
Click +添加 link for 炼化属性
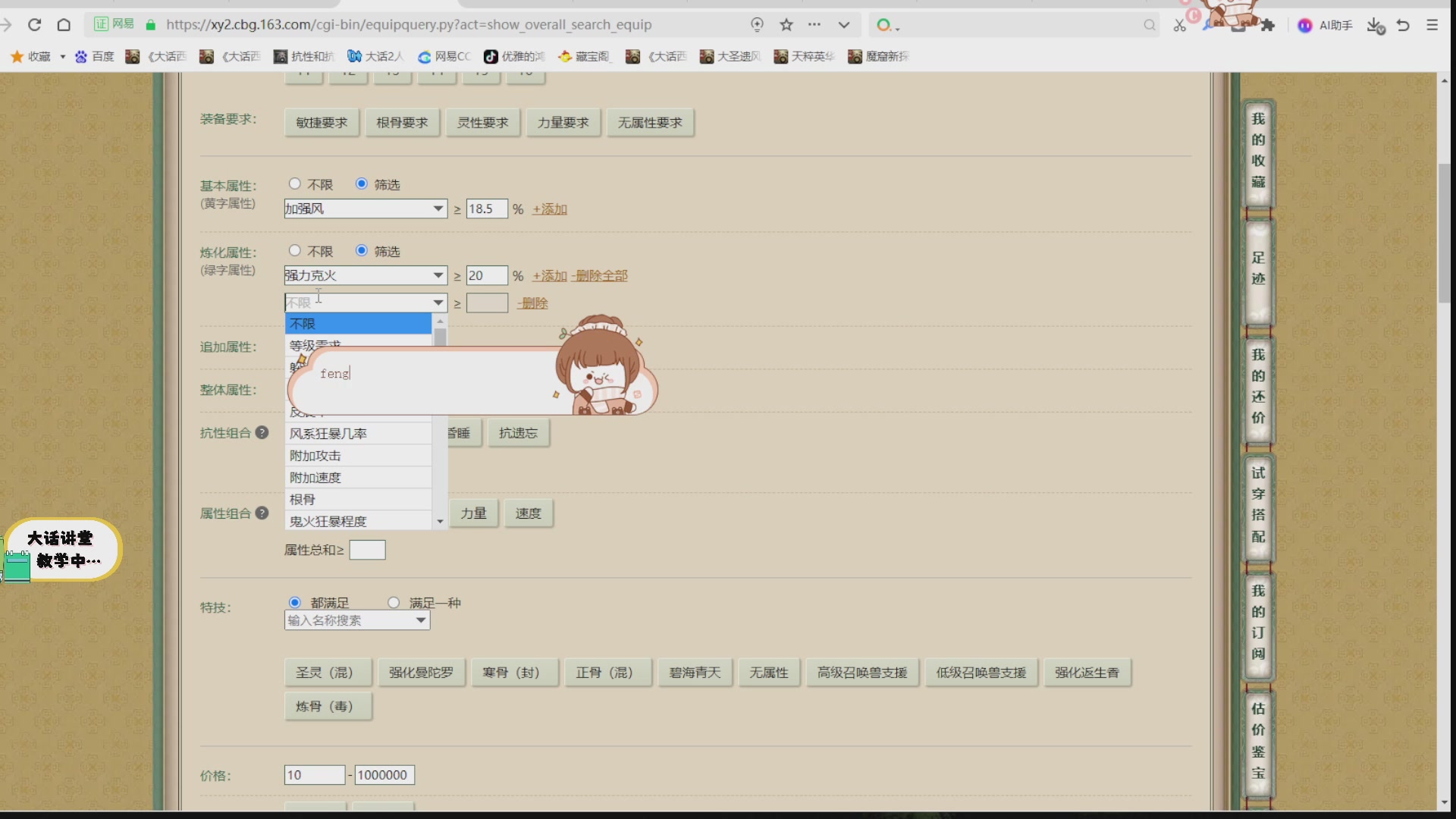click(550, 276)
